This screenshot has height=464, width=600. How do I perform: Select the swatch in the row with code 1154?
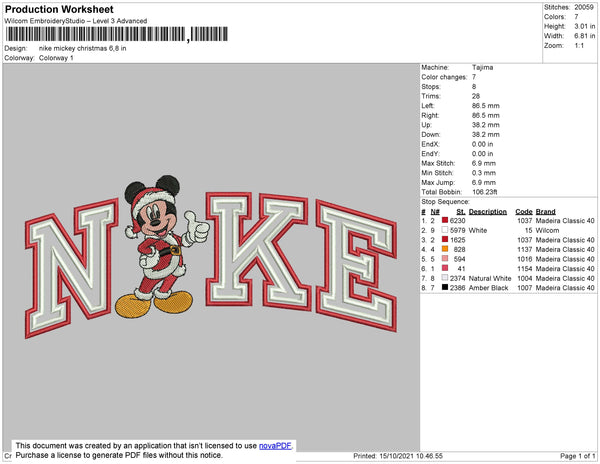point(445,268)
